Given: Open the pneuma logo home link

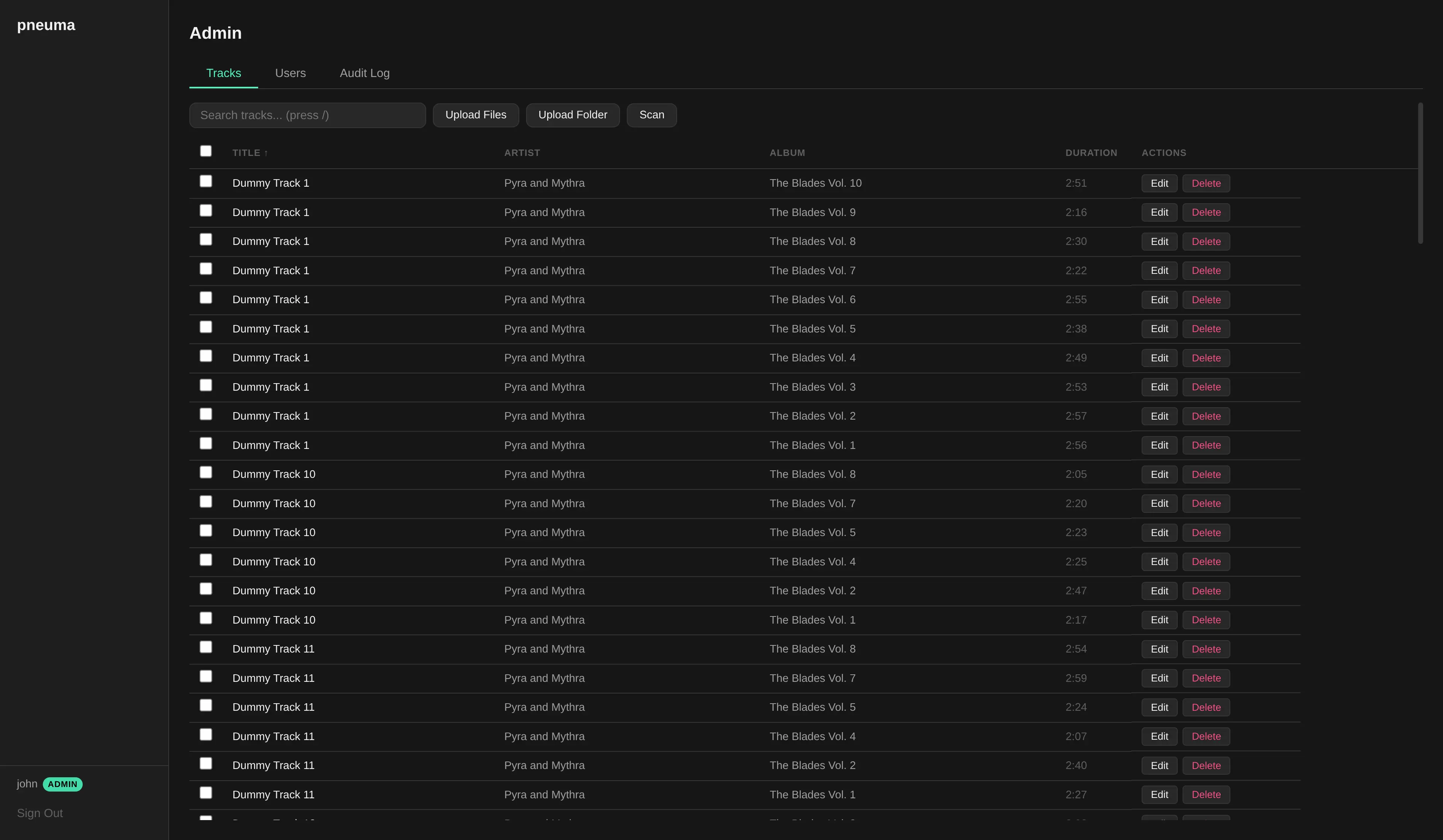Looking at the screenshot, I should [46, 25].
